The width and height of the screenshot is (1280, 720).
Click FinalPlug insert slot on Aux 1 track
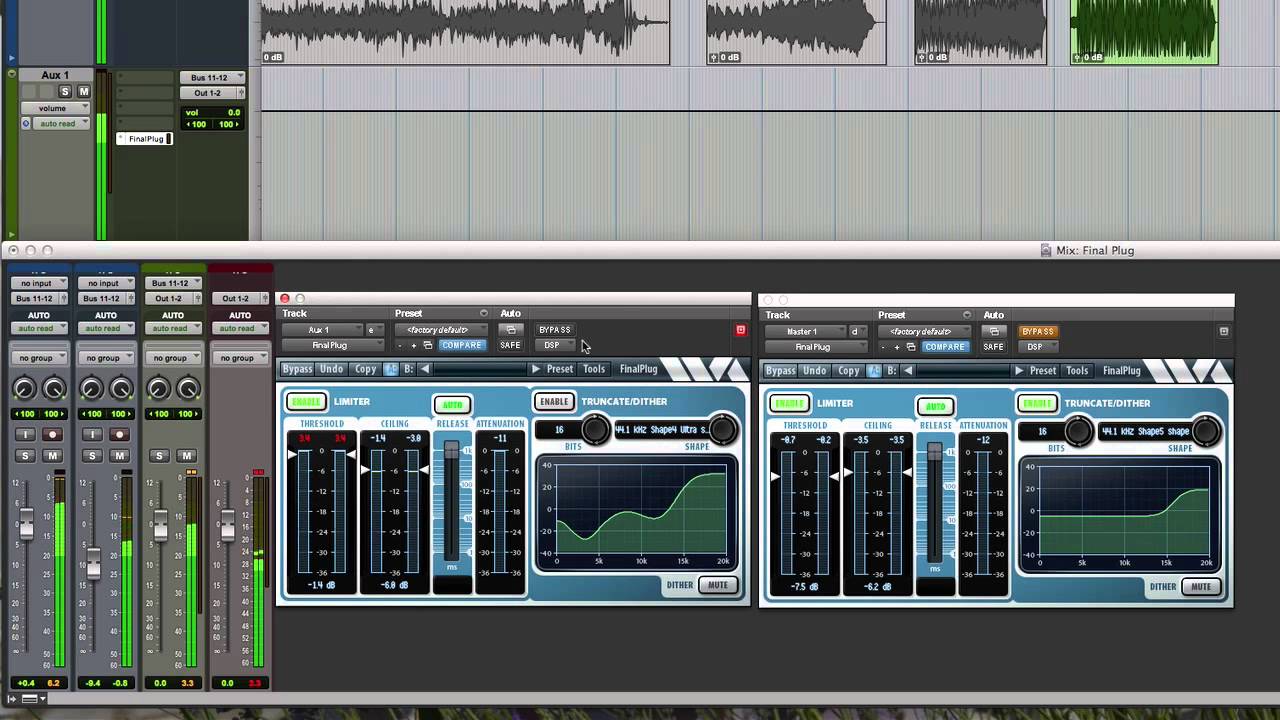pyautogui.click(x=145, y=139)
